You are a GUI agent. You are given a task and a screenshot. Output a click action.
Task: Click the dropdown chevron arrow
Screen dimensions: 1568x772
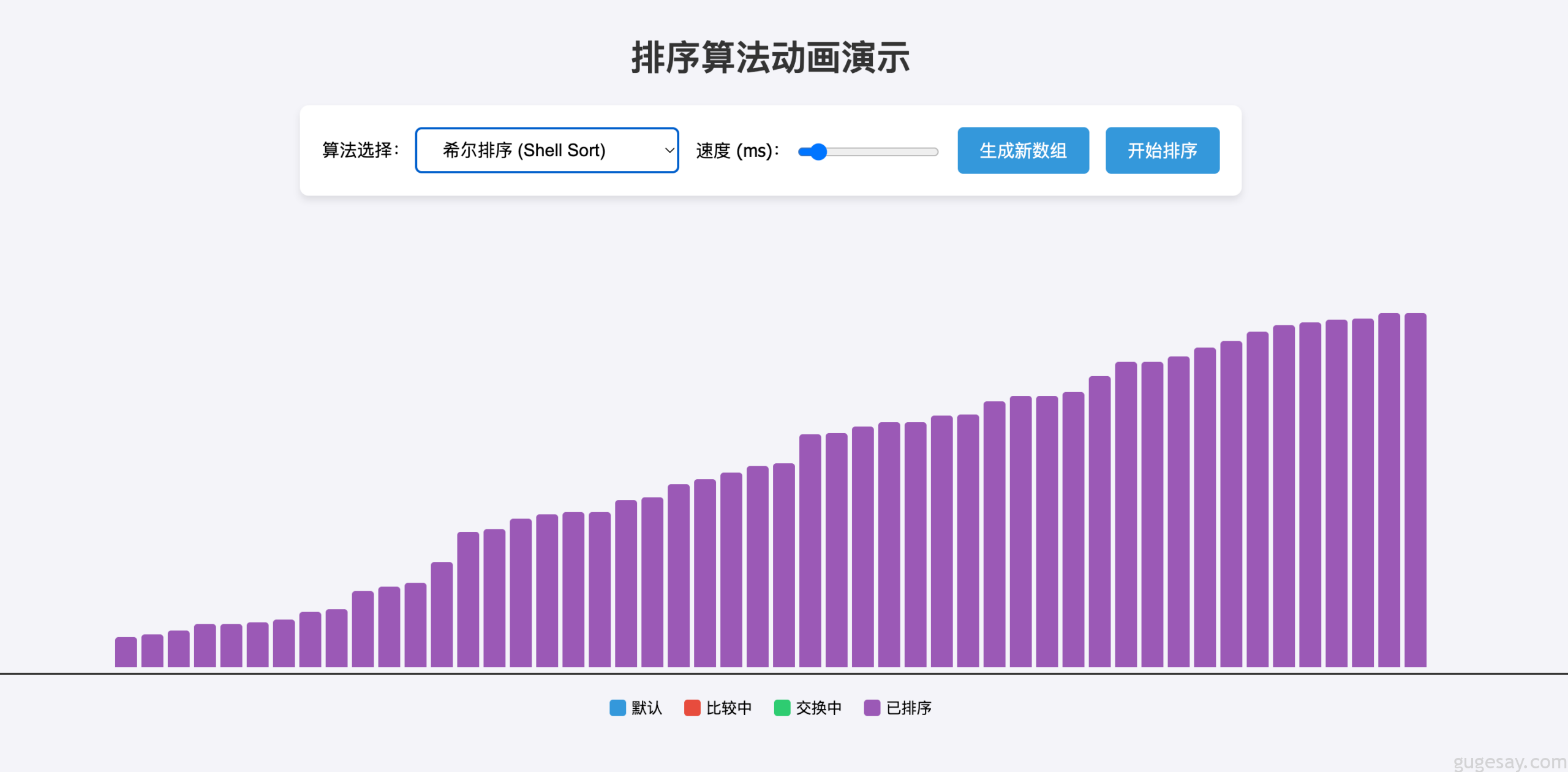(x=669, y=150)
